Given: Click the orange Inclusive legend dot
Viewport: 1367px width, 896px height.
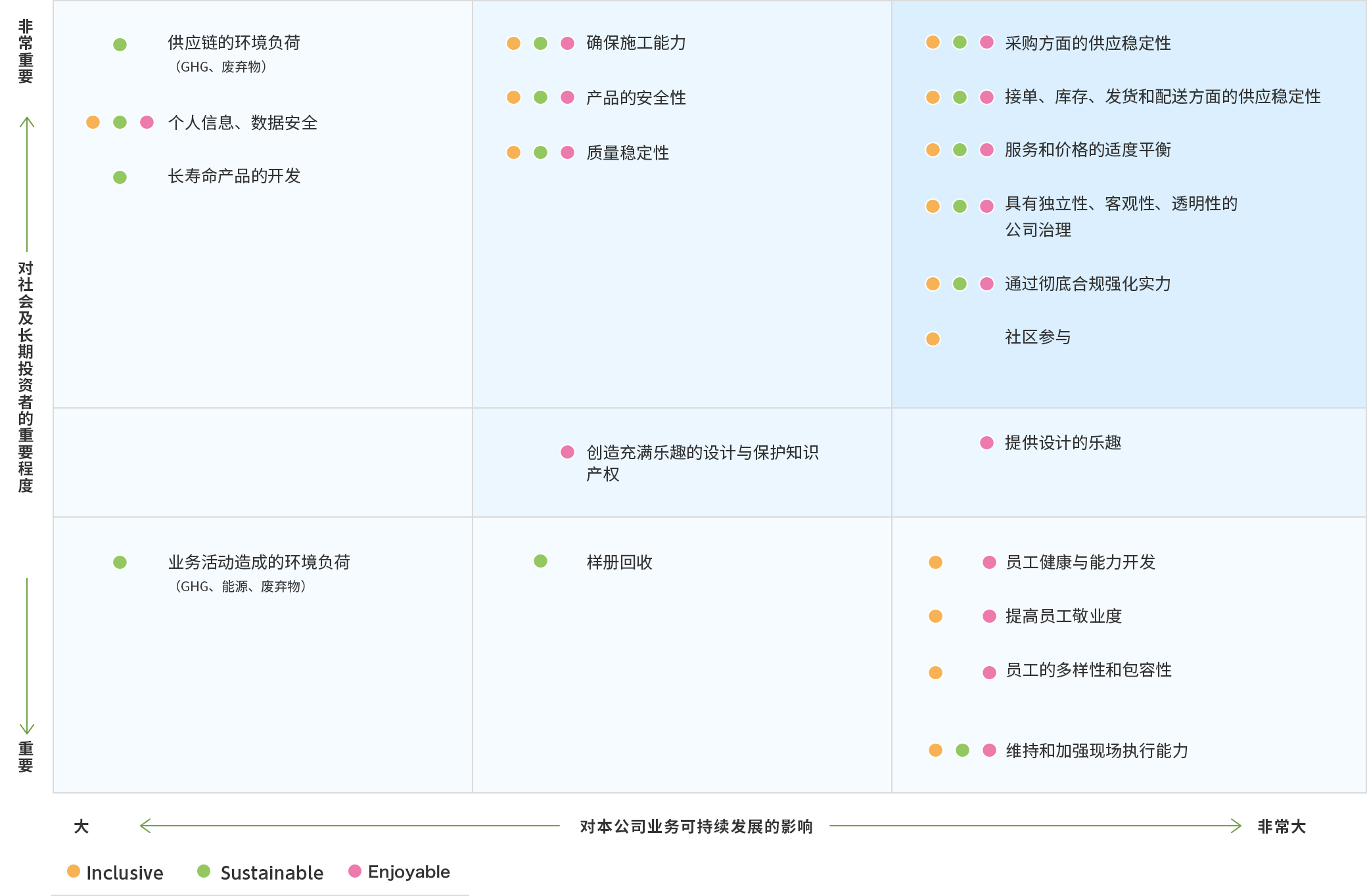Looking at the screenshot, I should point(74,871).
